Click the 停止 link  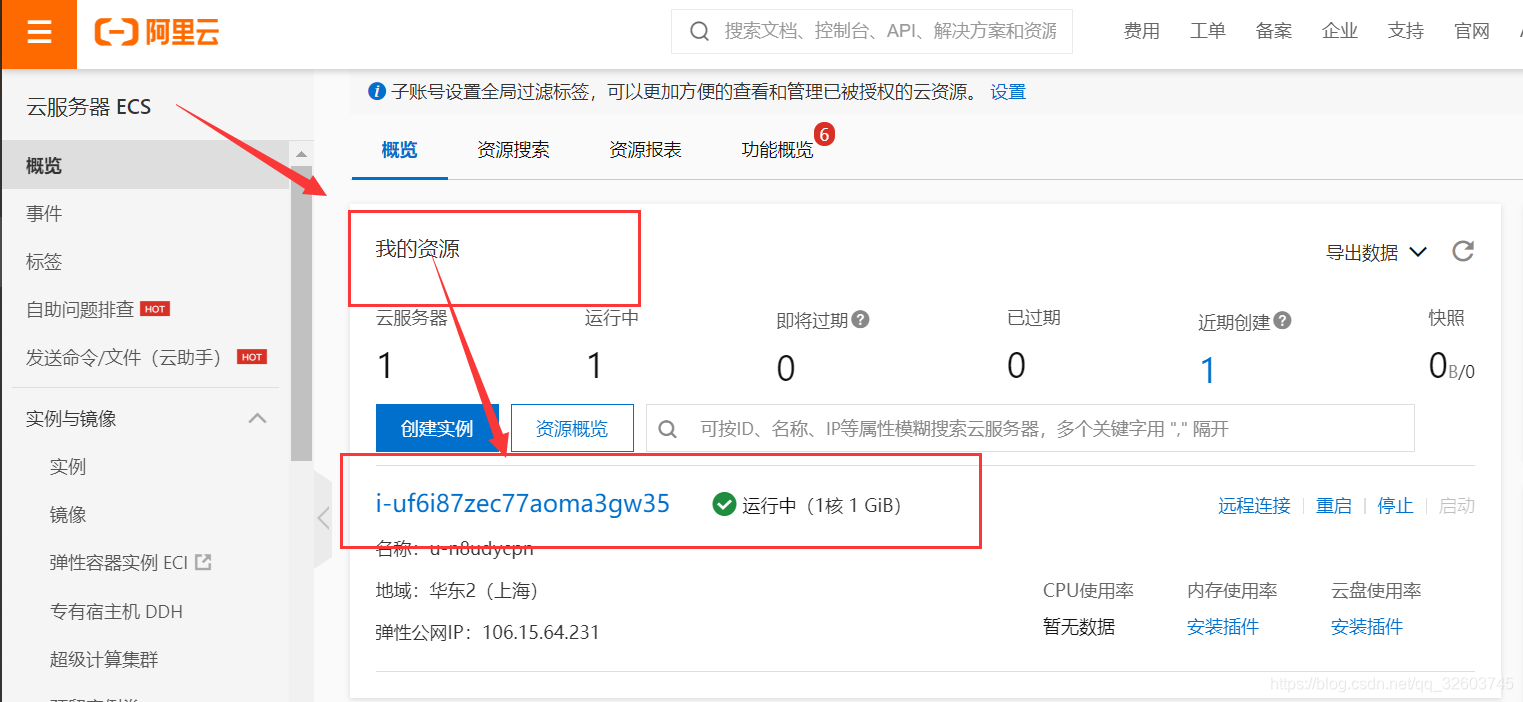click(1396, 505)
